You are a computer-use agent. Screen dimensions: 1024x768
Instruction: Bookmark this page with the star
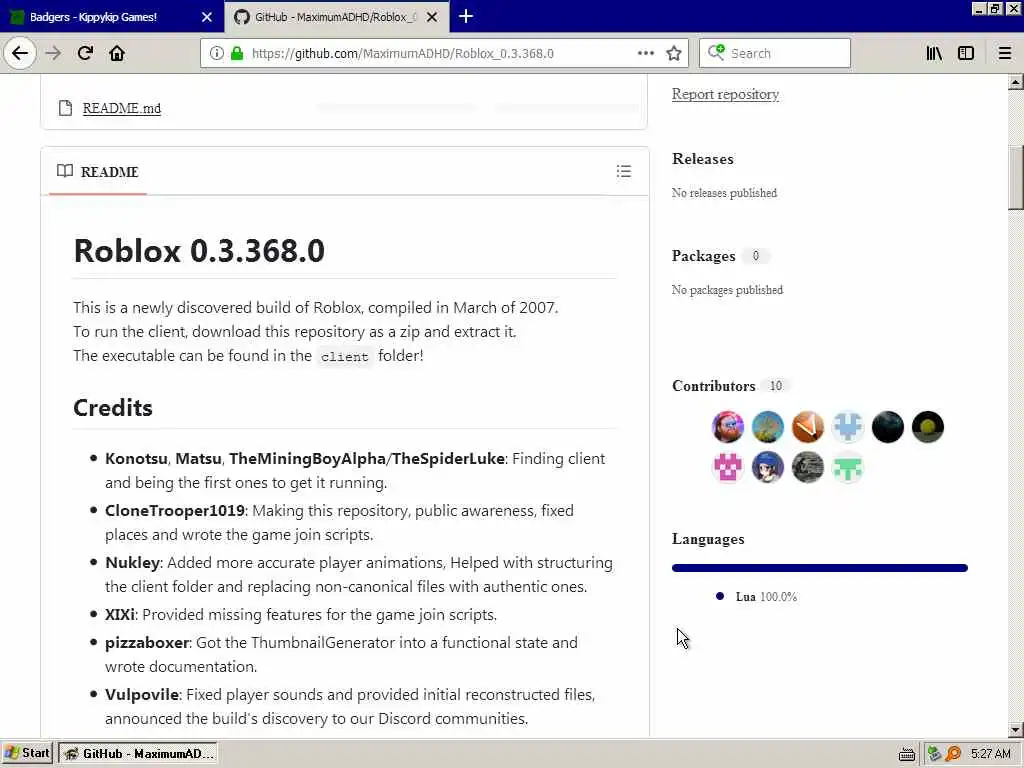(674, 53)
